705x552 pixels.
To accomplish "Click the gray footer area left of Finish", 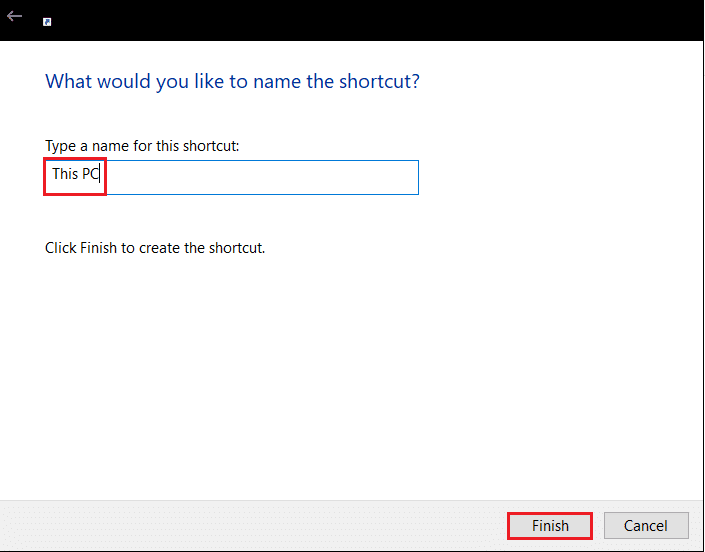I will [252, 525].
